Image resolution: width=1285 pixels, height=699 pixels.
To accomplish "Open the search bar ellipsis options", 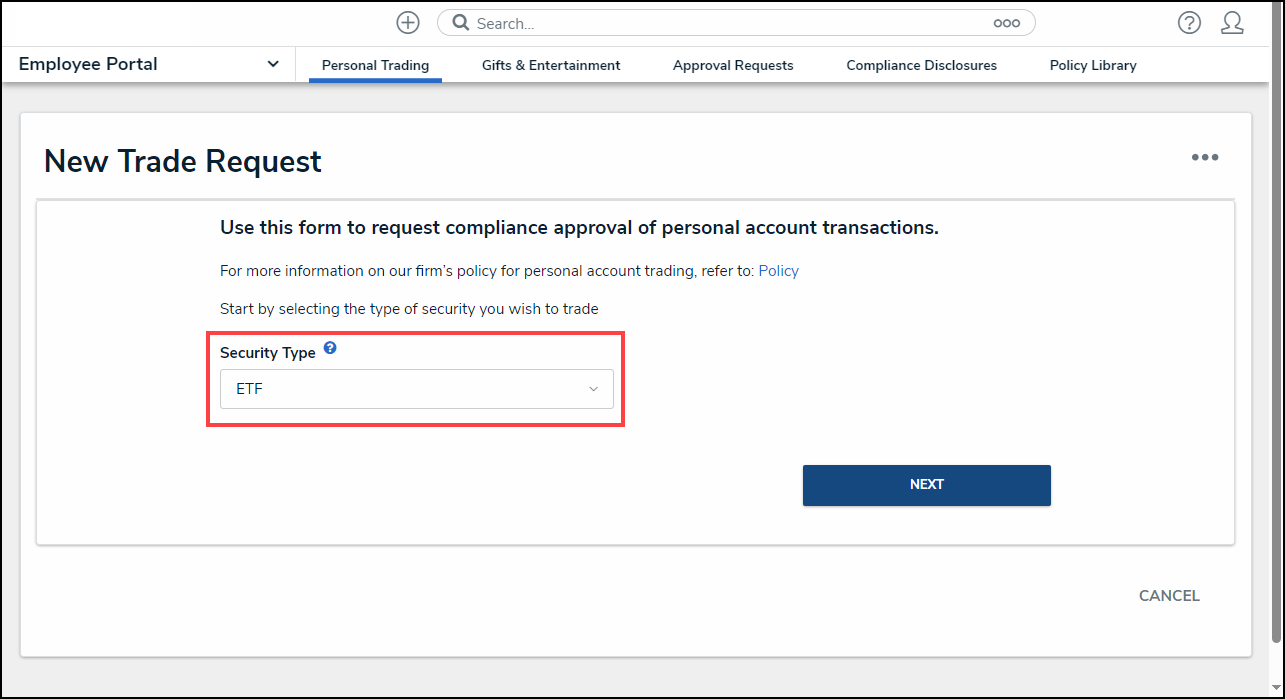I will click(1006, 23).
